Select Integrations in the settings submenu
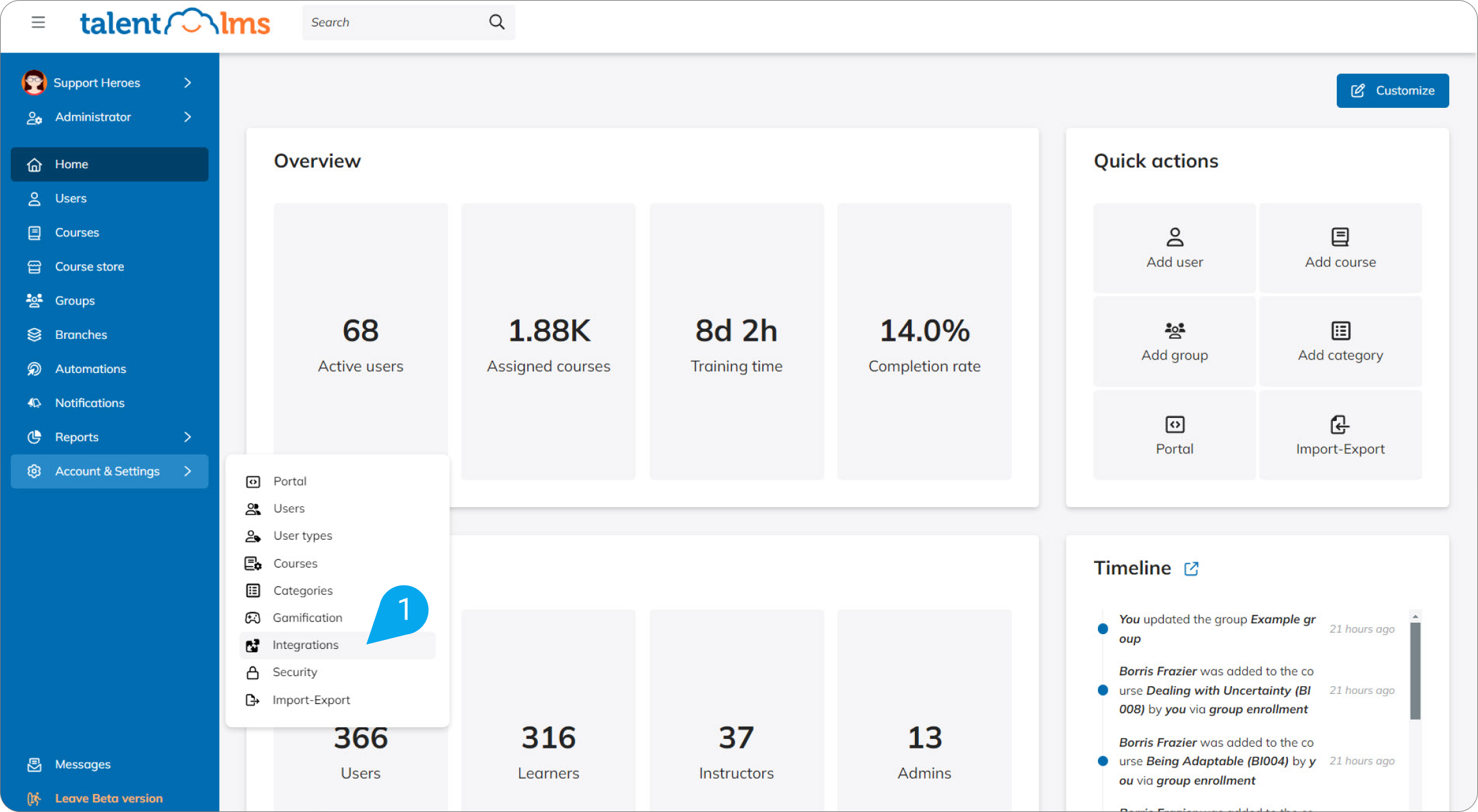This screenshot has width=1478, height=812. 306,645
